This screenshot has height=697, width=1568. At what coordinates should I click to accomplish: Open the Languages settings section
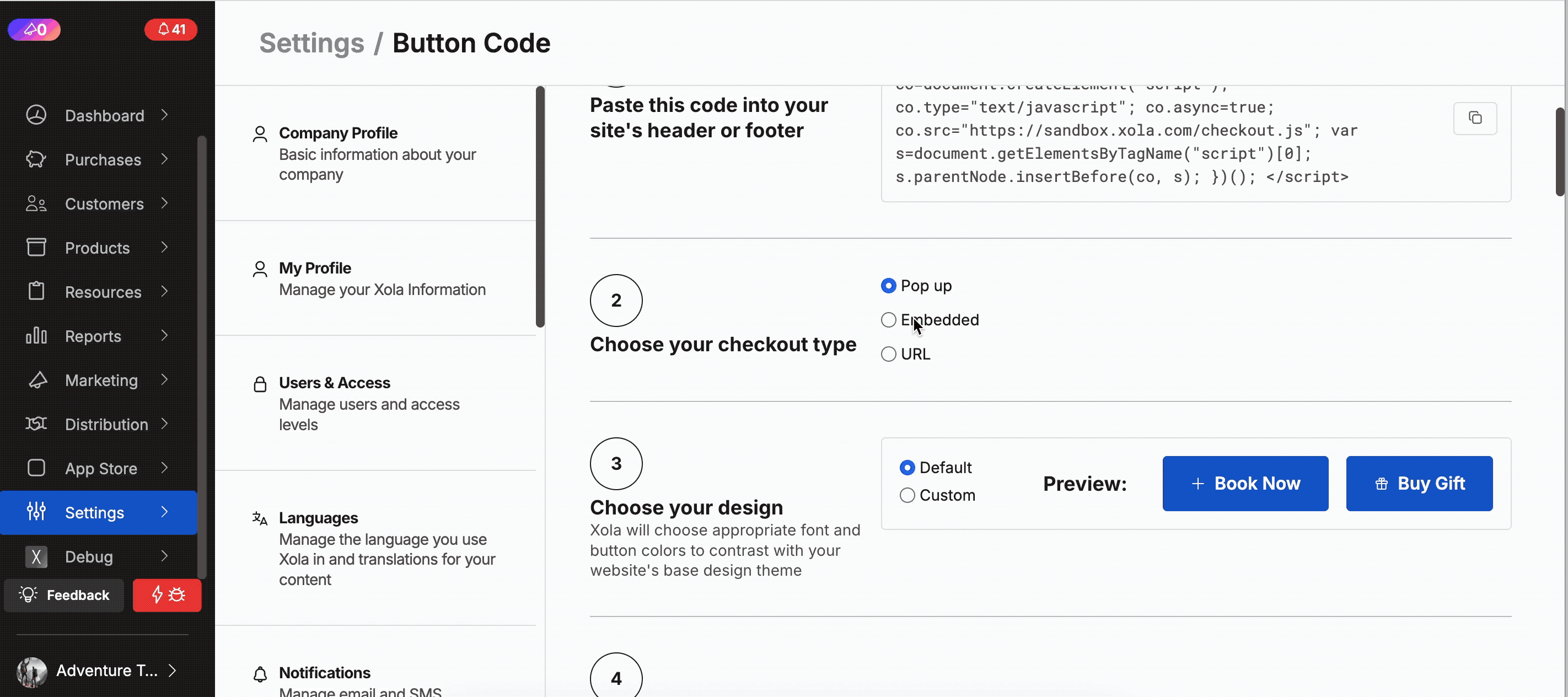[x=375, y=548]
